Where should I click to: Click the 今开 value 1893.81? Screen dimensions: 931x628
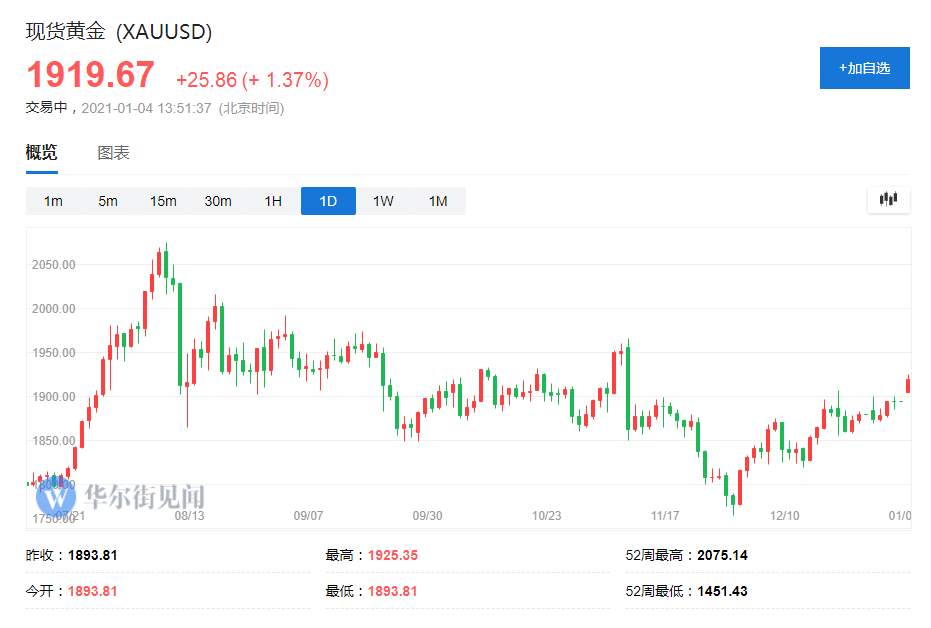(93, 591)
